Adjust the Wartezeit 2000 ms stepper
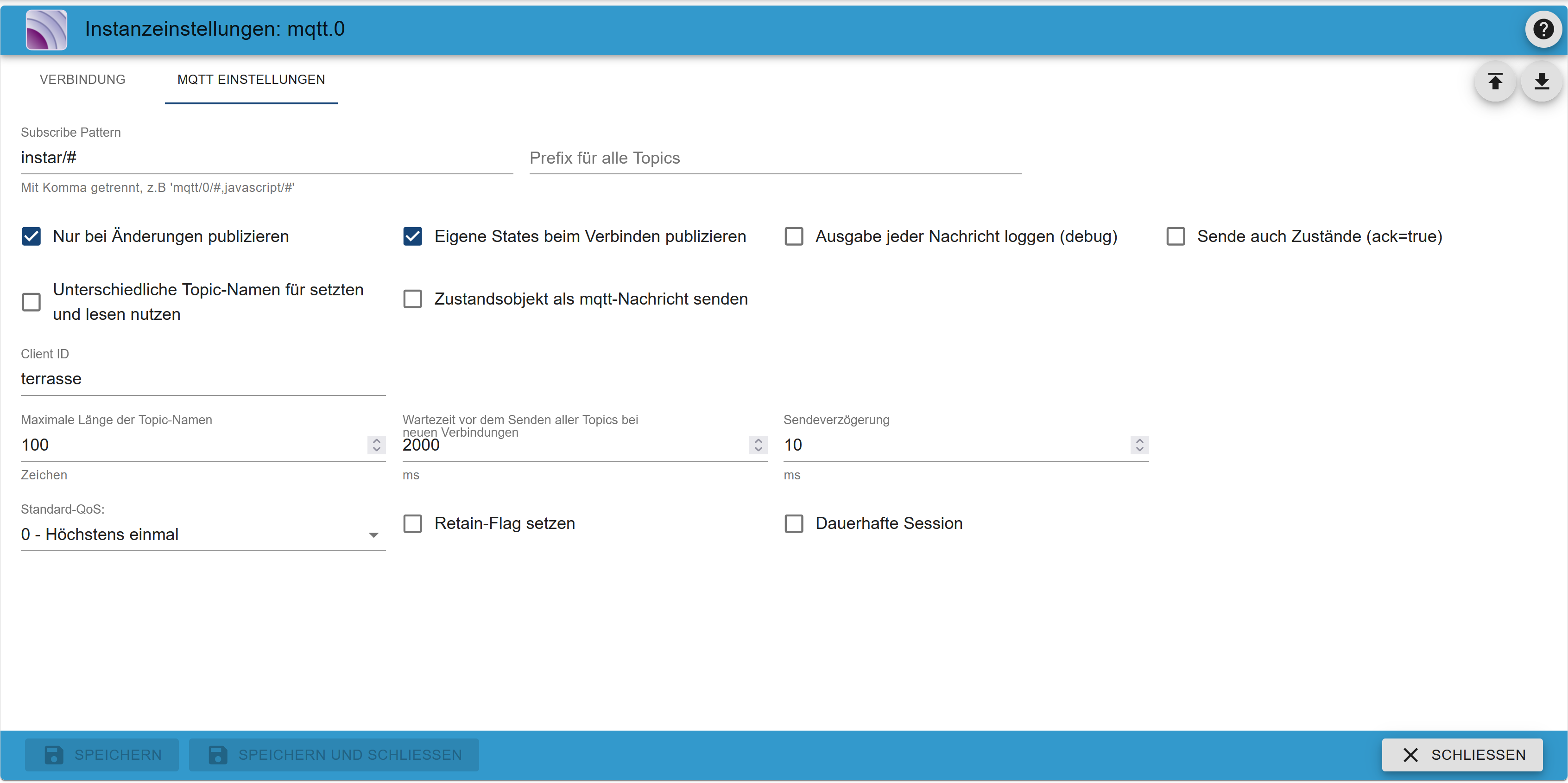Viewport: 1568px width, 783px height. [758, 445]
